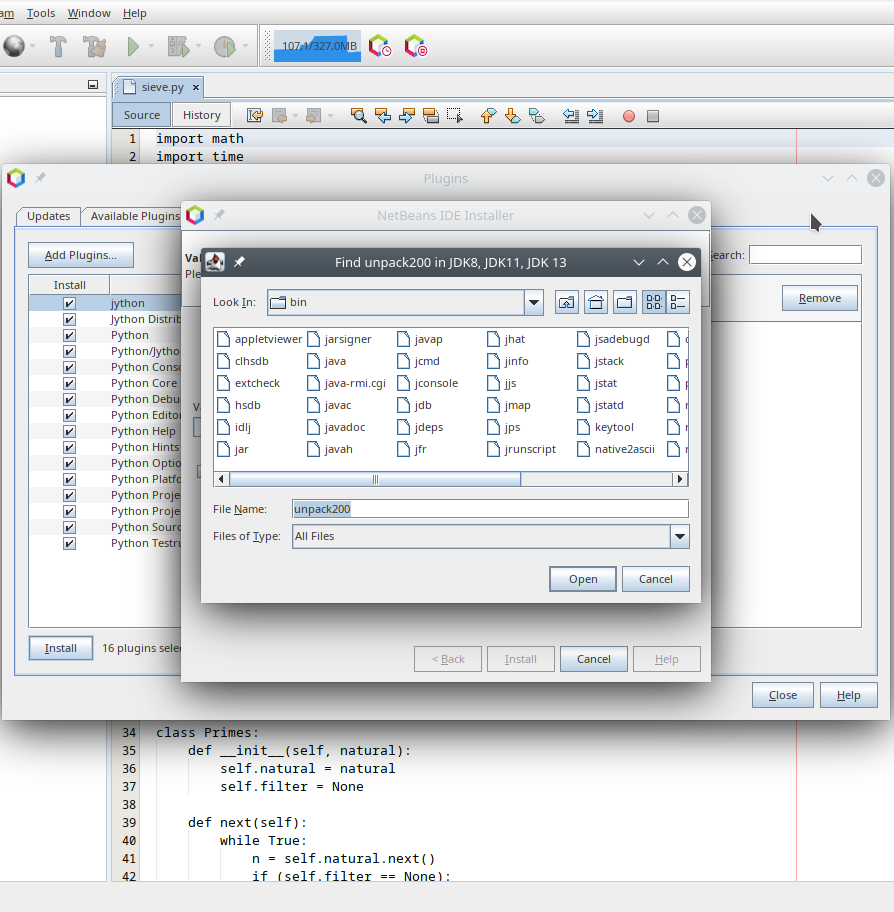Screen dimensions: 894x912
Task: Click the Toggle Rectangular Selection icon
Action: 455,116
